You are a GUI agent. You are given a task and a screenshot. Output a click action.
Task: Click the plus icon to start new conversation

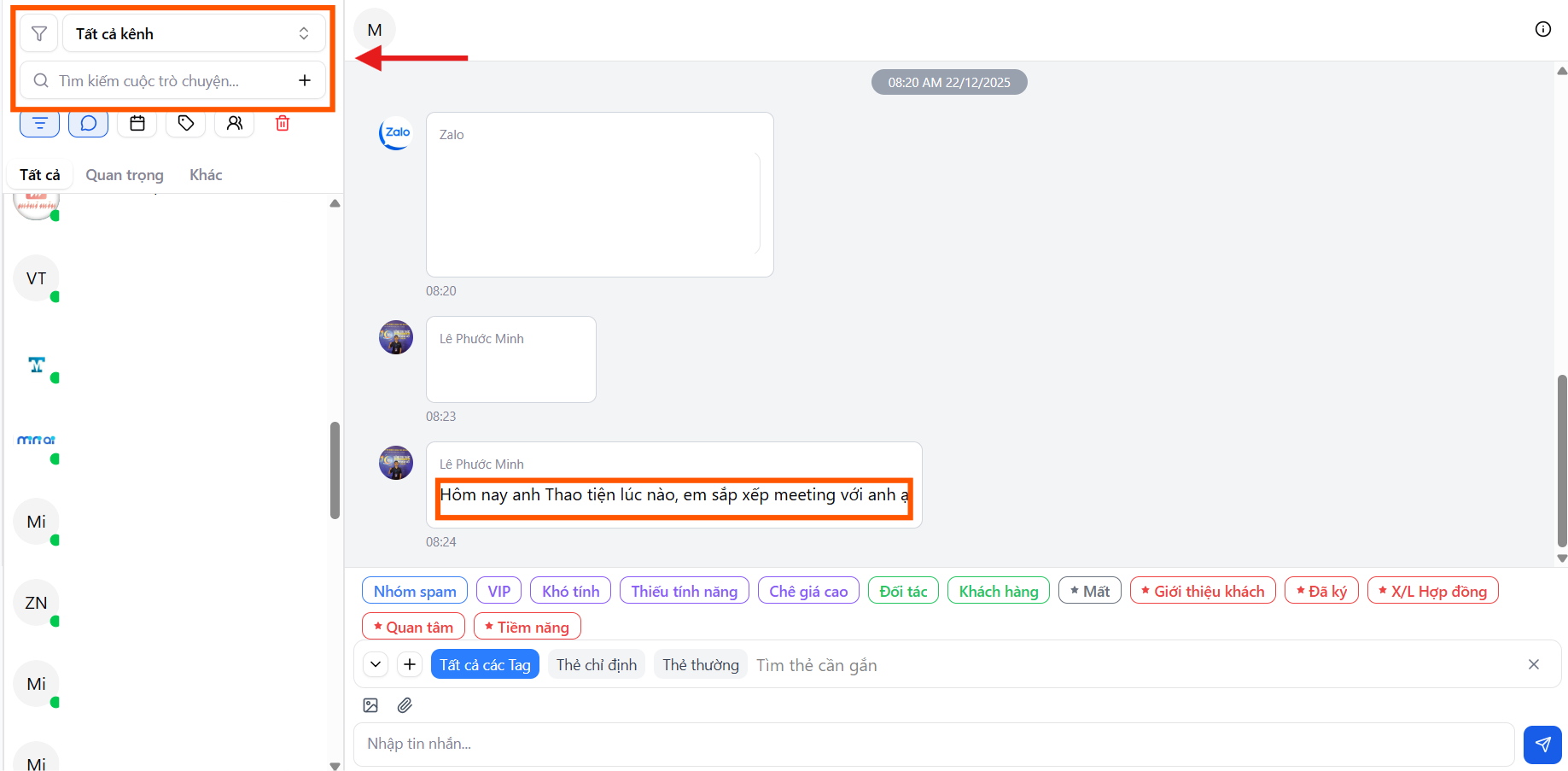click(305, 80)
